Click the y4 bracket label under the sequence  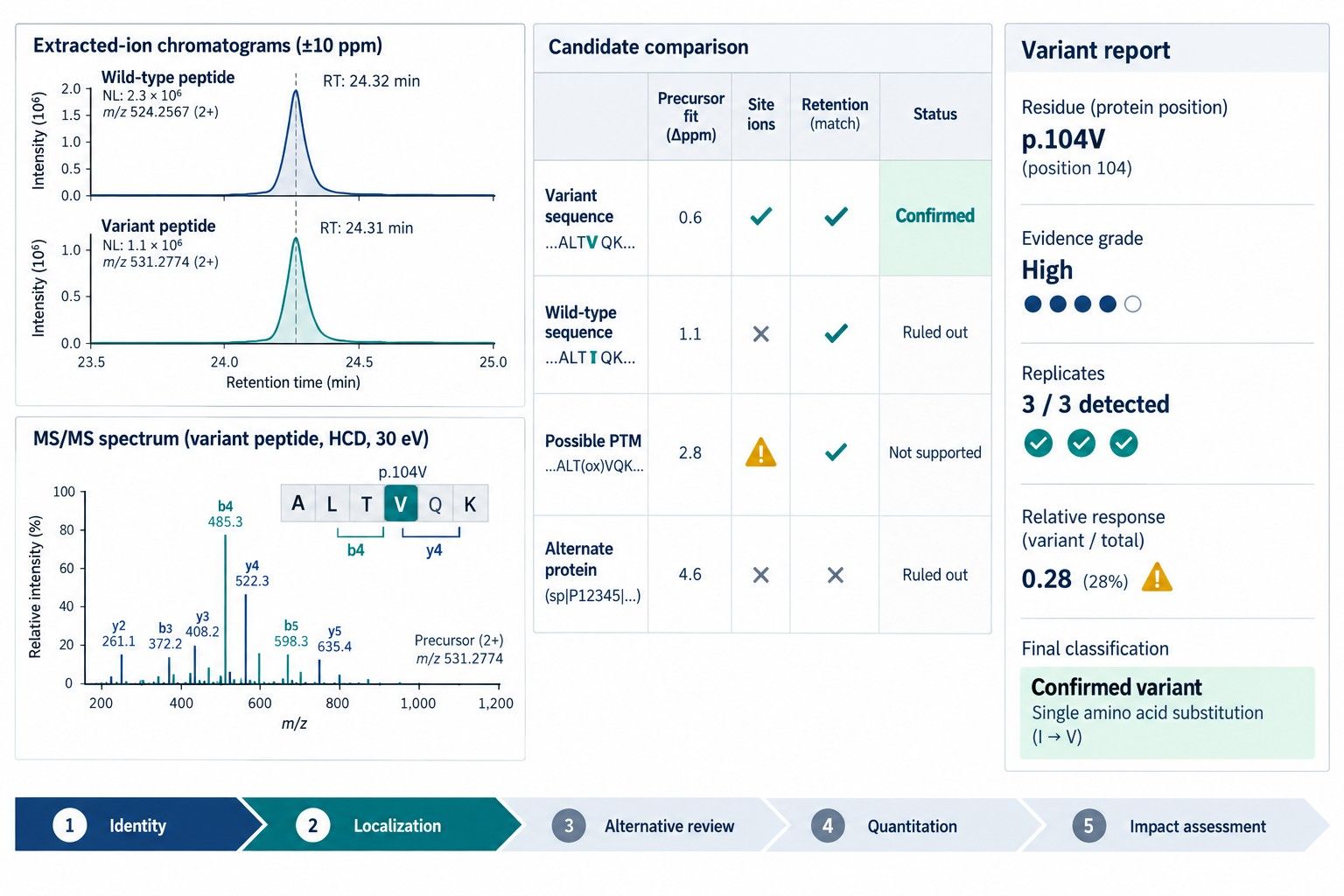(x=434, y=550)
